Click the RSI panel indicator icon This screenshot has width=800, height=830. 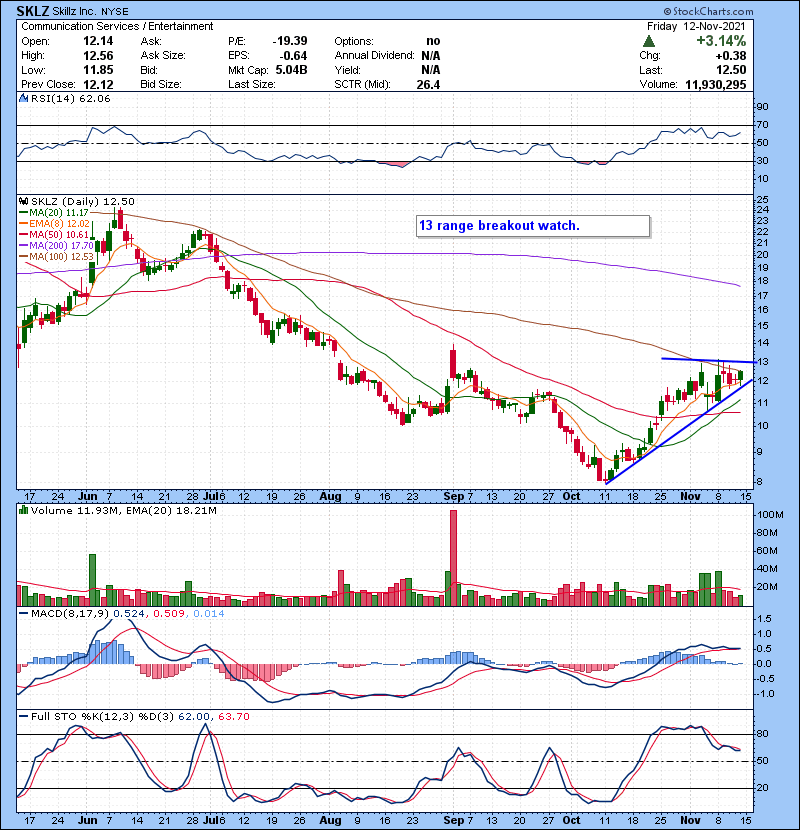click(23, 98)
